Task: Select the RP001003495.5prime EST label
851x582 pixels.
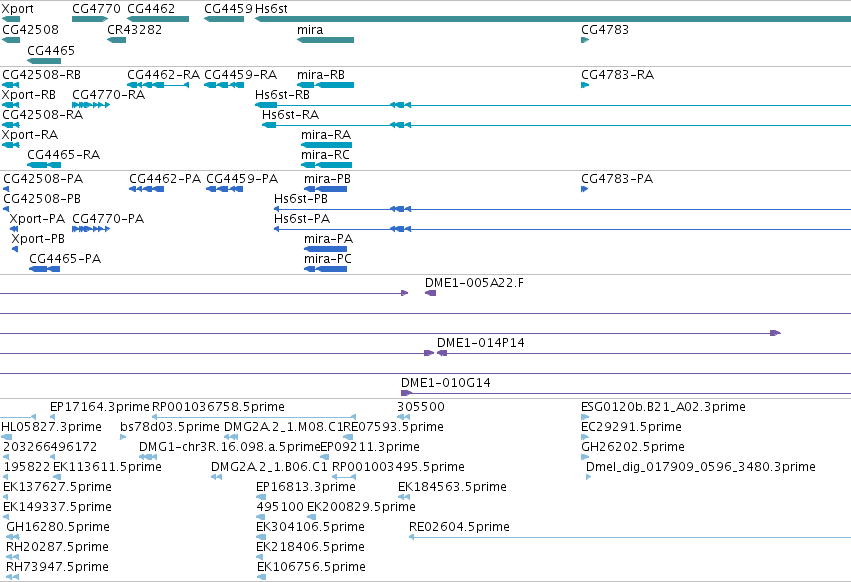Action: (x=398, y=467)
